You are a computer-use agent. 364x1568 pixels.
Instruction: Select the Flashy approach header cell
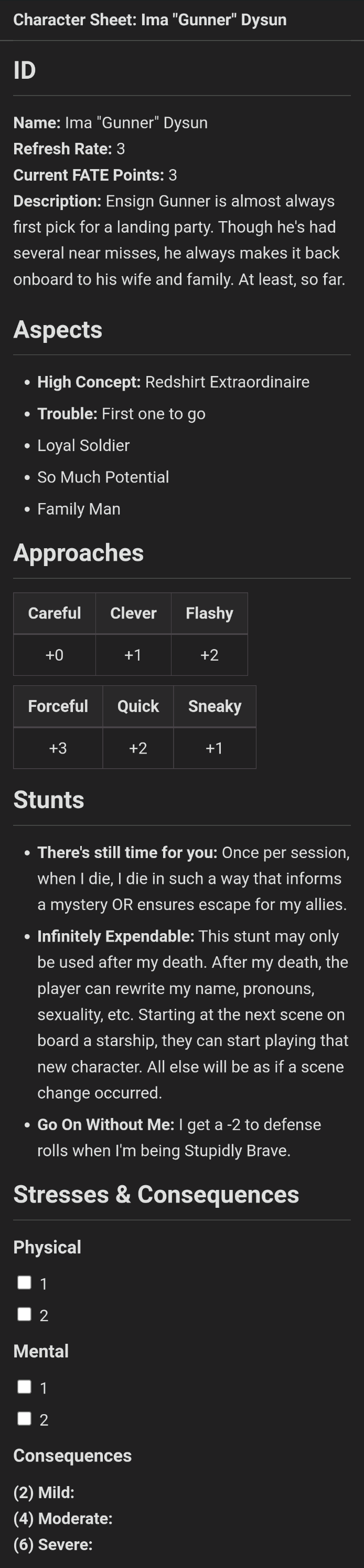[209, 613]
